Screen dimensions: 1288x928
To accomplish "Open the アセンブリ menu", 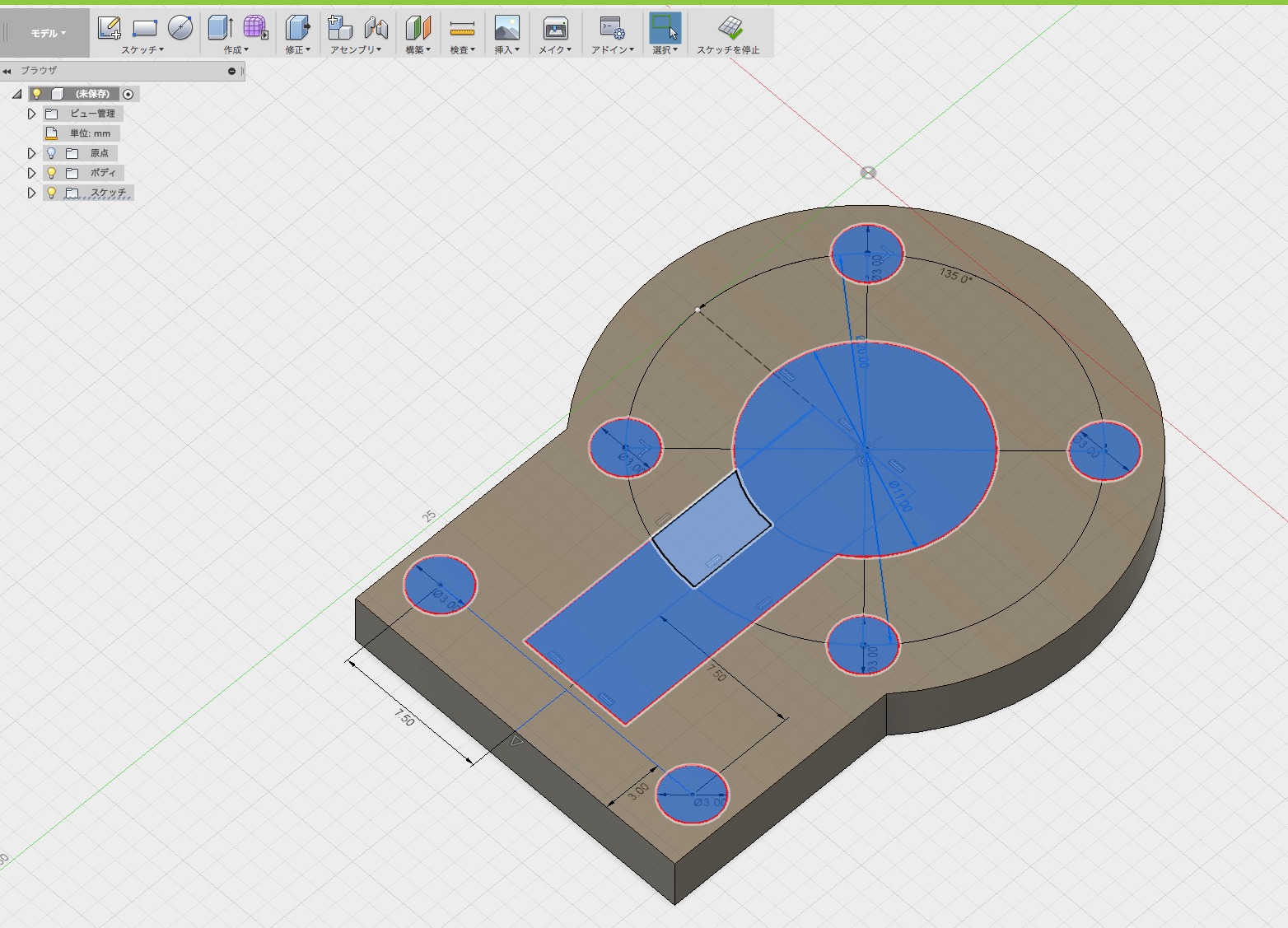I will click(356, 50).
